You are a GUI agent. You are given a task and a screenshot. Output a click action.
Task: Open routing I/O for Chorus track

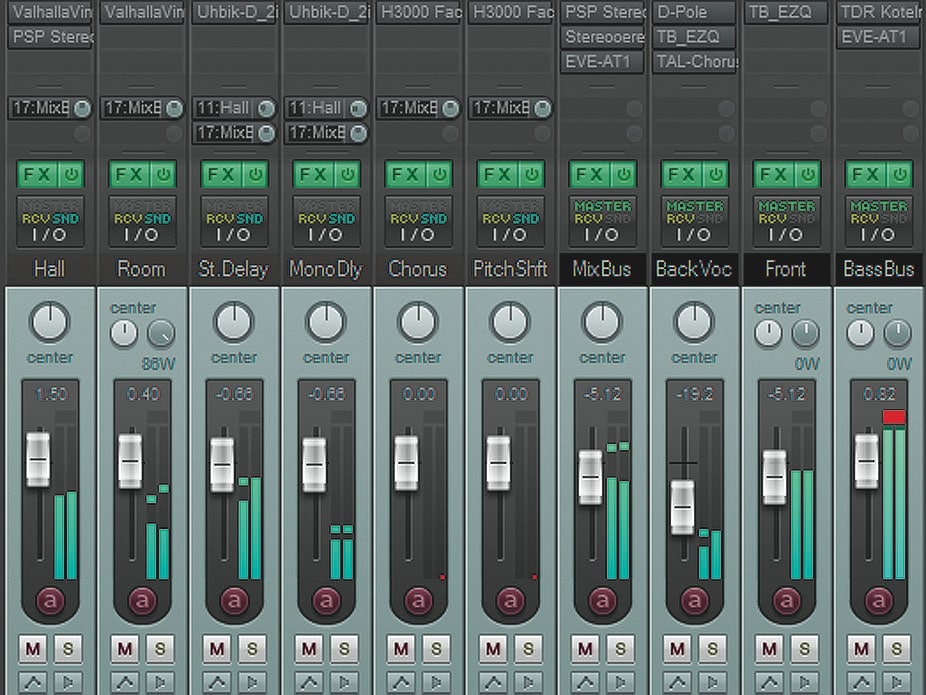click(418, 221)
